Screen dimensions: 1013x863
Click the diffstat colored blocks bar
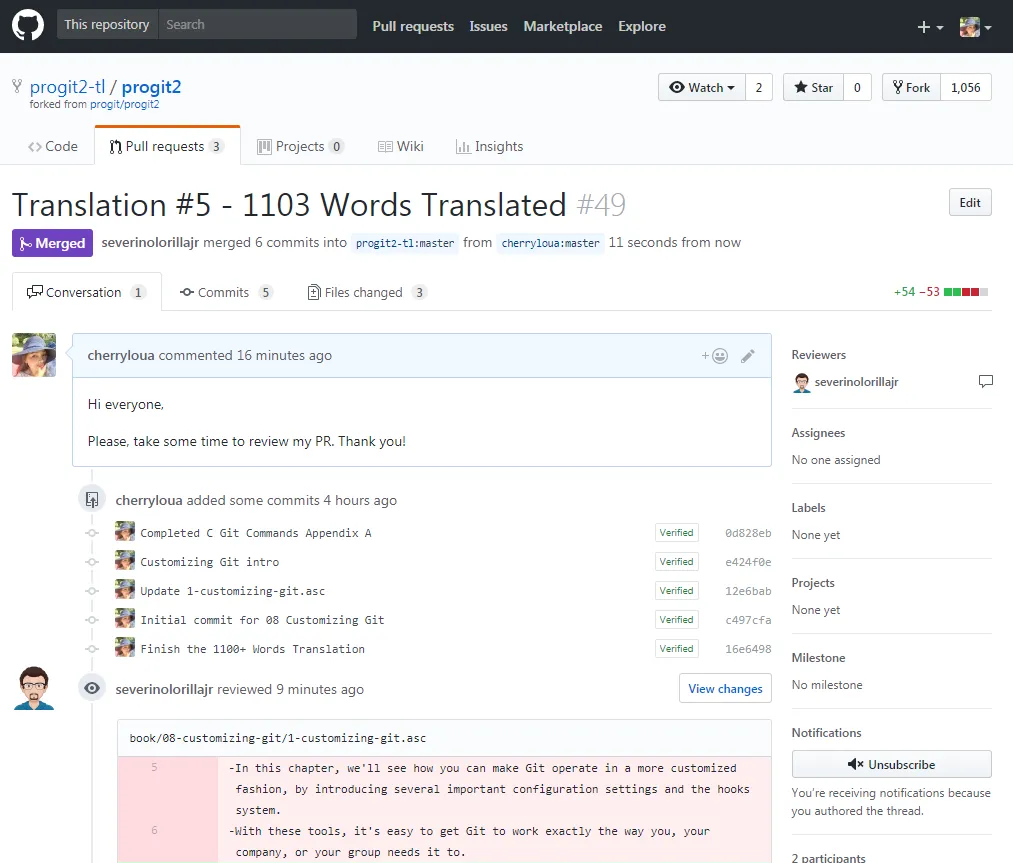965,292
